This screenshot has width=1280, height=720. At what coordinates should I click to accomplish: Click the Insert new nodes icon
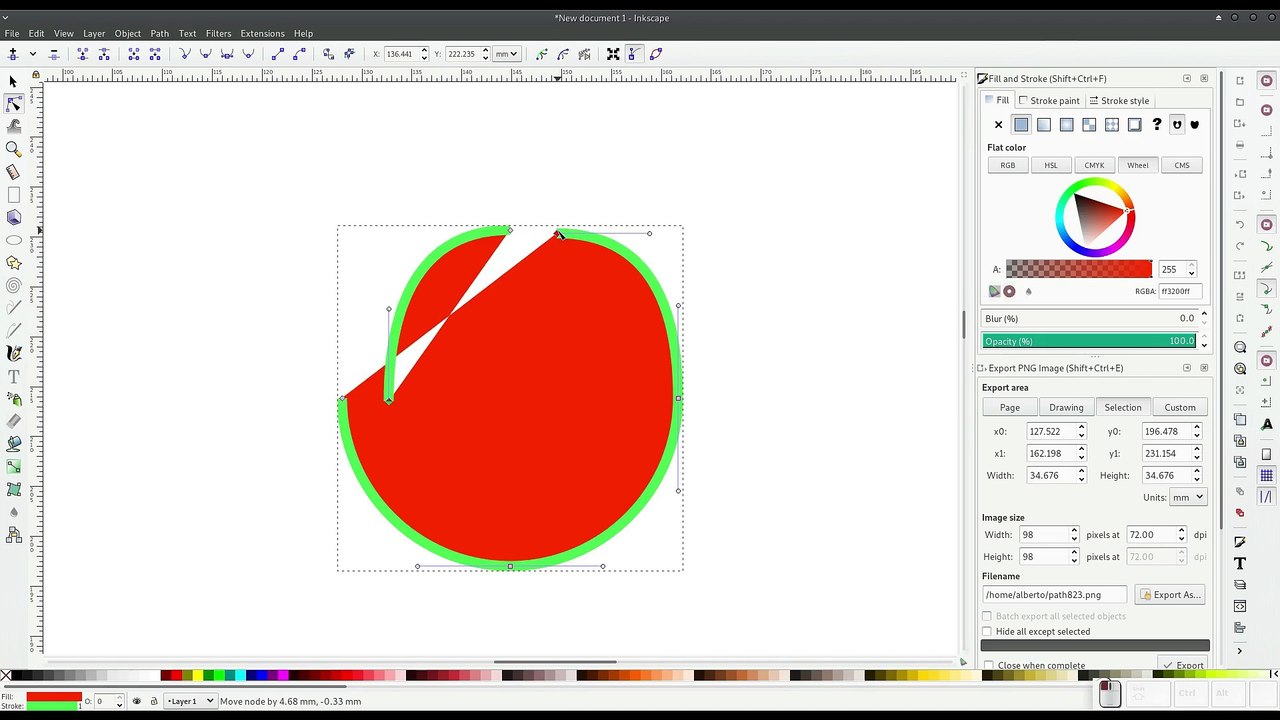click(x=13, y=54)
